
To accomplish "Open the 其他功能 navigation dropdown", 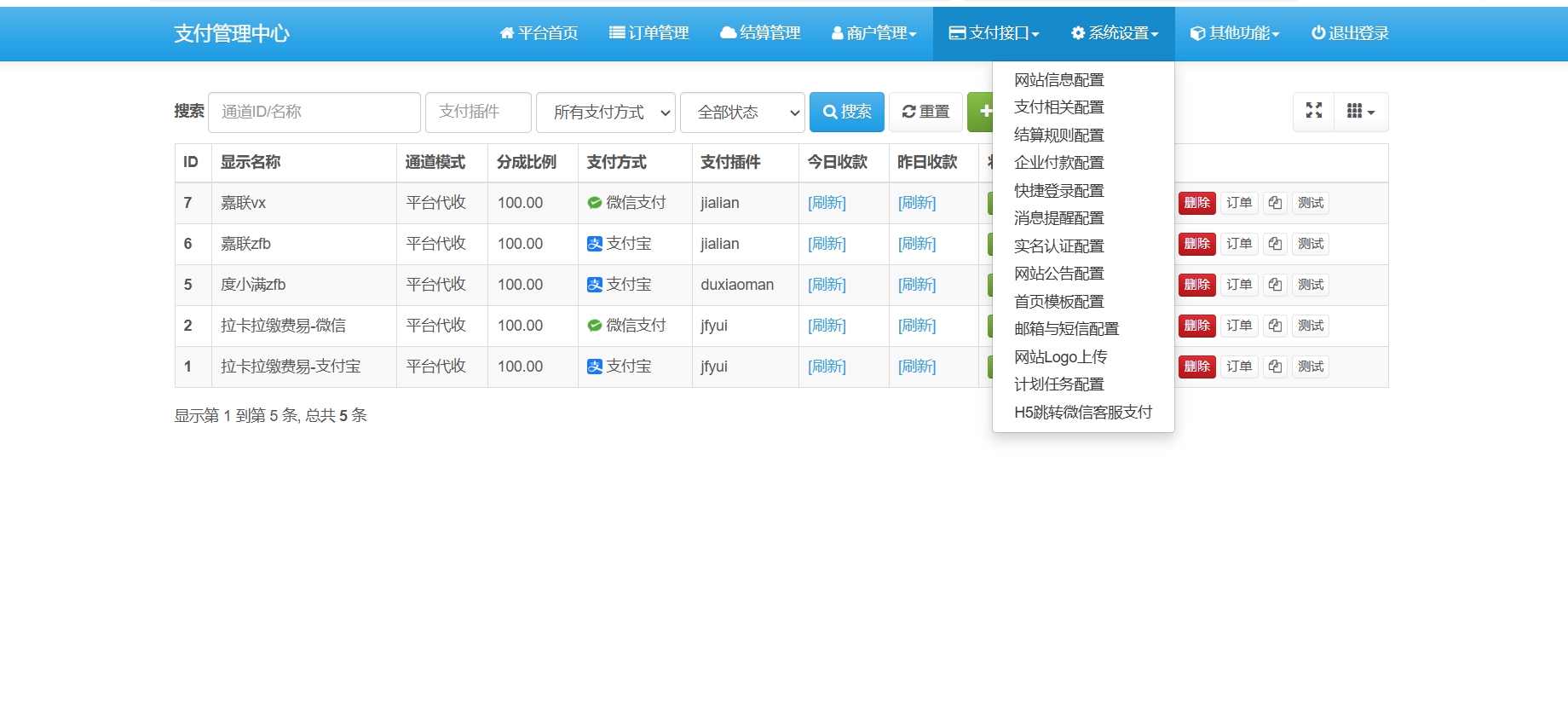I will pos(1235,33).
